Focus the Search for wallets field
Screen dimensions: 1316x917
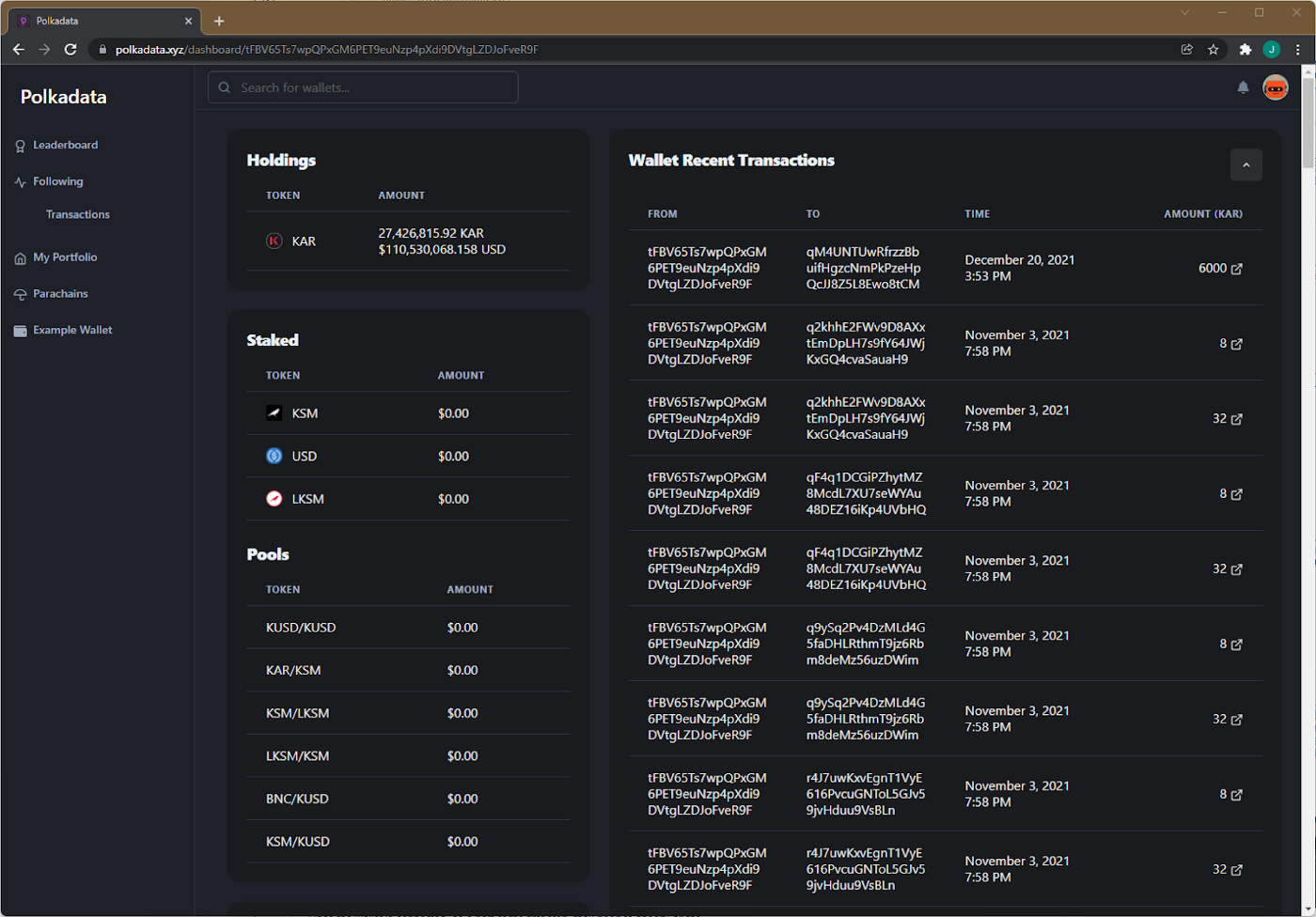(x=363, y=87)
